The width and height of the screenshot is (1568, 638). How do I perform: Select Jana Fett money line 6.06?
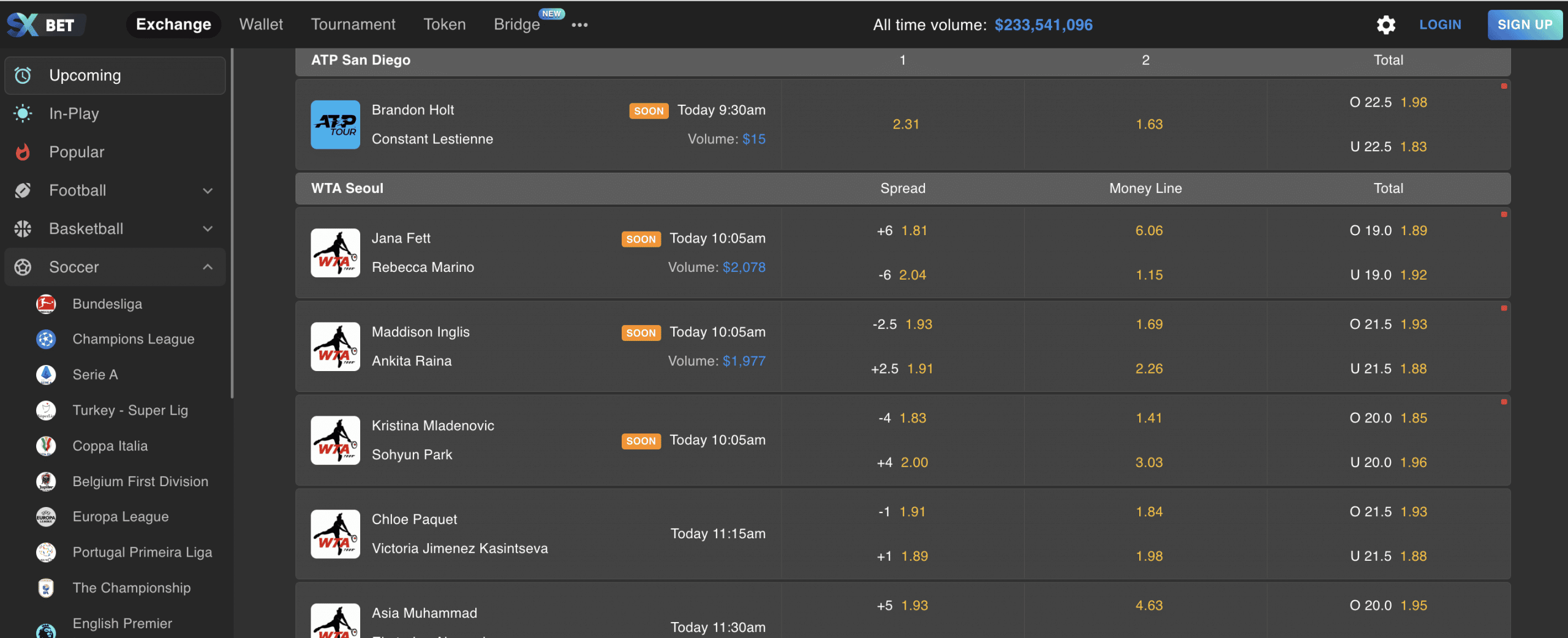pos(1149,231)
